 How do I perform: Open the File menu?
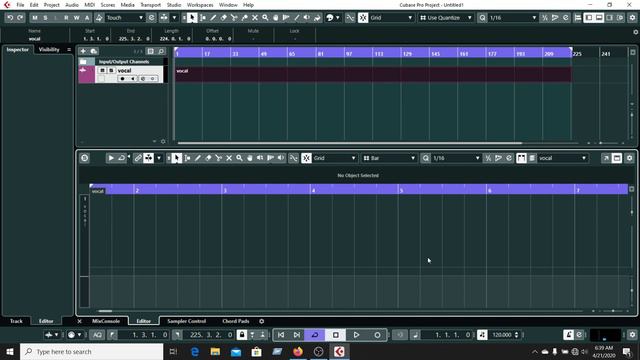[20, 5]
